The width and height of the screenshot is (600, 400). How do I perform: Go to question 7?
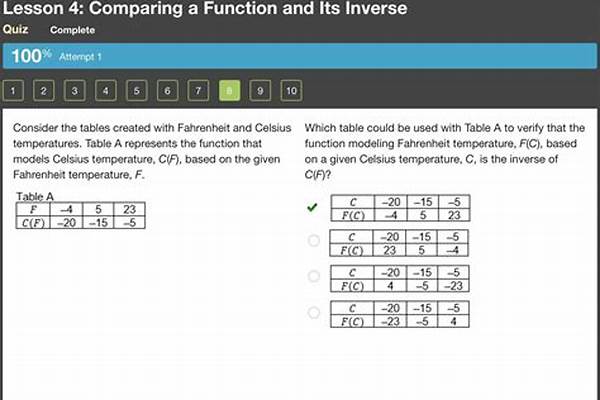coord(198,91)
